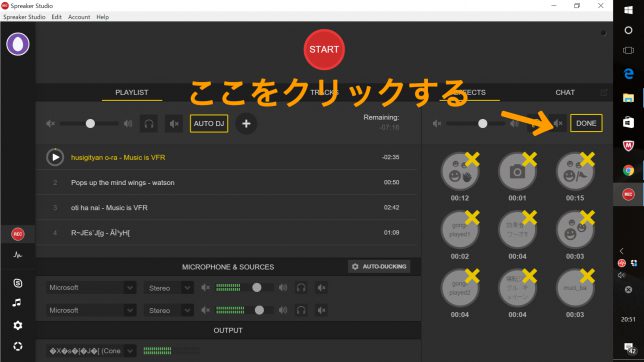Mute the playlist with speaker-off button
Screen dimensions: 644x362
174,124
